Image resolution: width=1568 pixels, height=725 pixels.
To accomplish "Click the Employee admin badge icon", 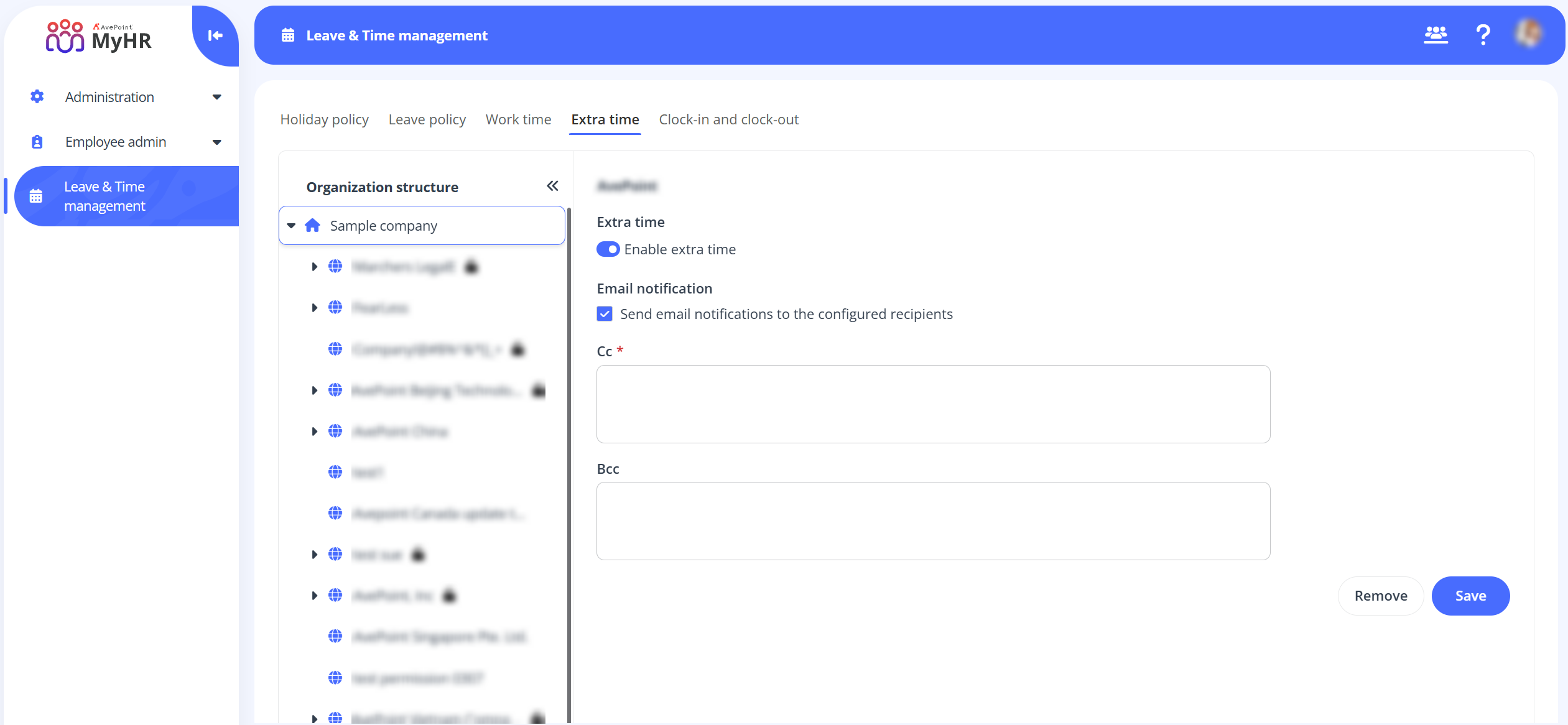I will pos(37,142).
